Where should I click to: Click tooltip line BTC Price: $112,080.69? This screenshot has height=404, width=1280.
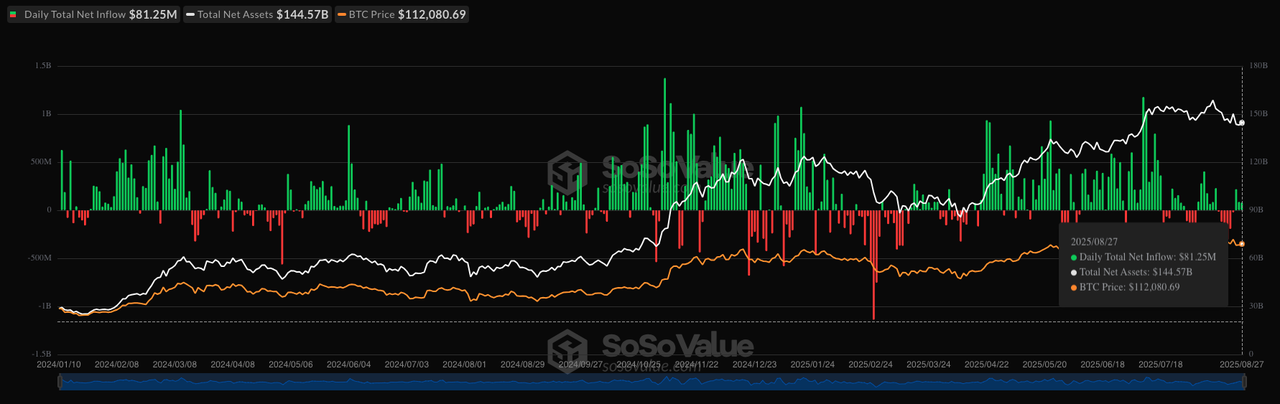[x=1125, y=287]
